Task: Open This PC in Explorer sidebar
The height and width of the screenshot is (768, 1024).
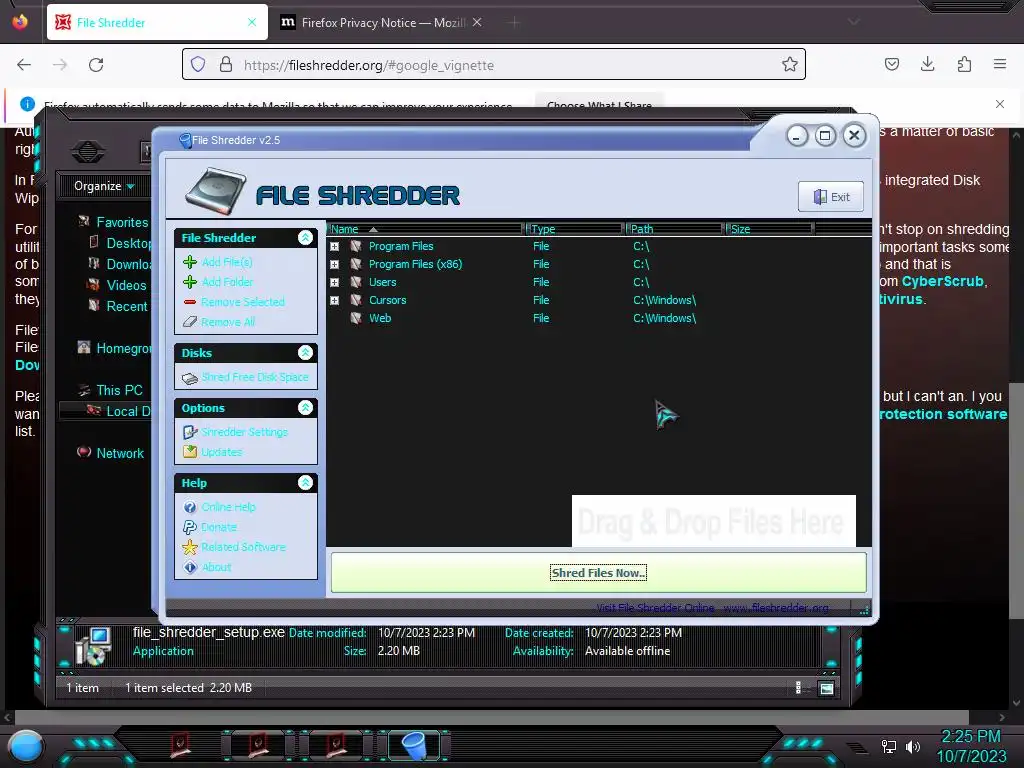Action: tap(119, 391)
